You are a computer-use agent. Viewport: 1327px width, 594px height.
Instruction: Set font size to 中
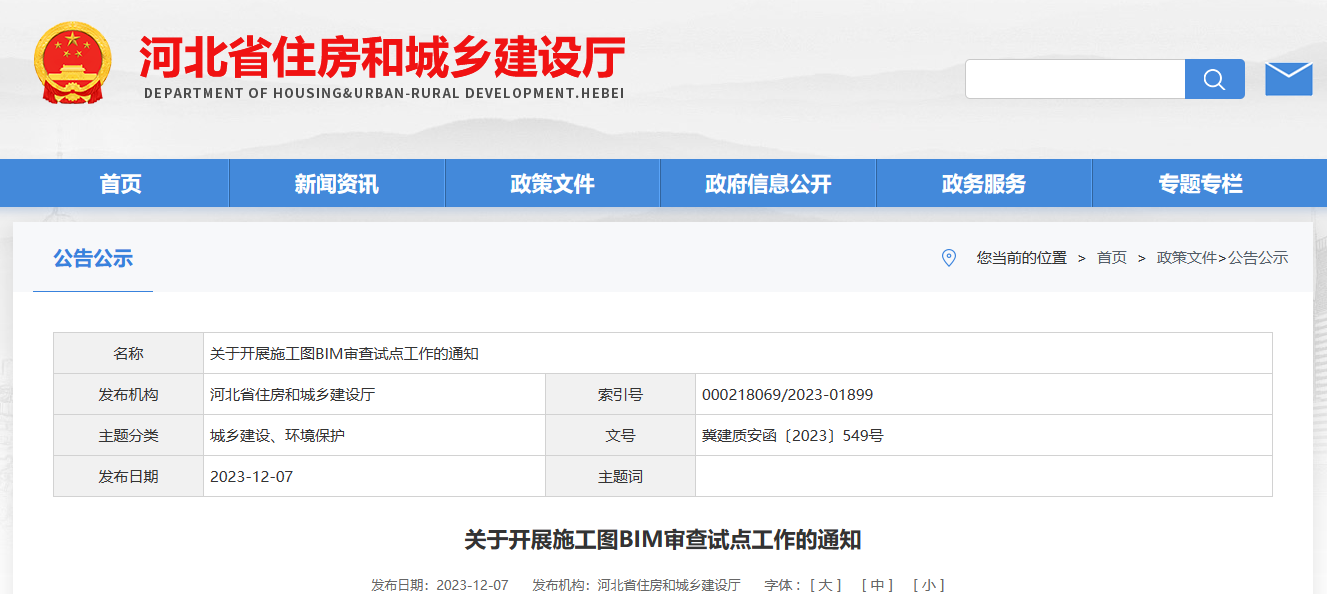click(877, 585)
